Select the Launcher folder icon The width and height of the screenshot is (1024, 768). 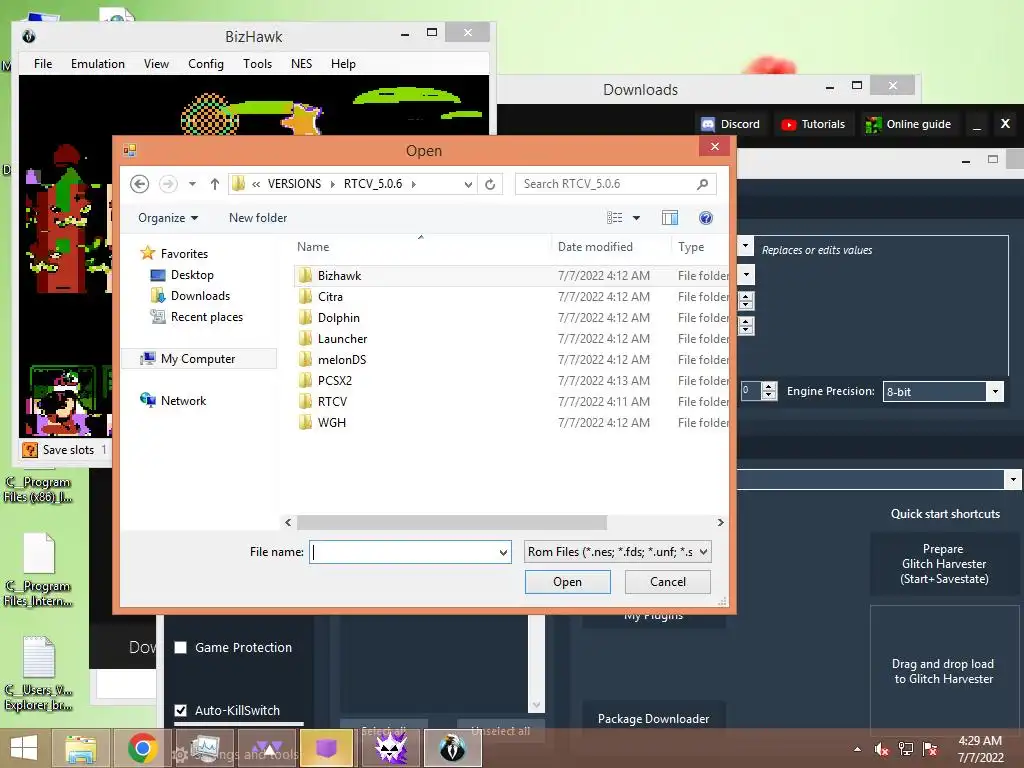(x=305, y=338)
